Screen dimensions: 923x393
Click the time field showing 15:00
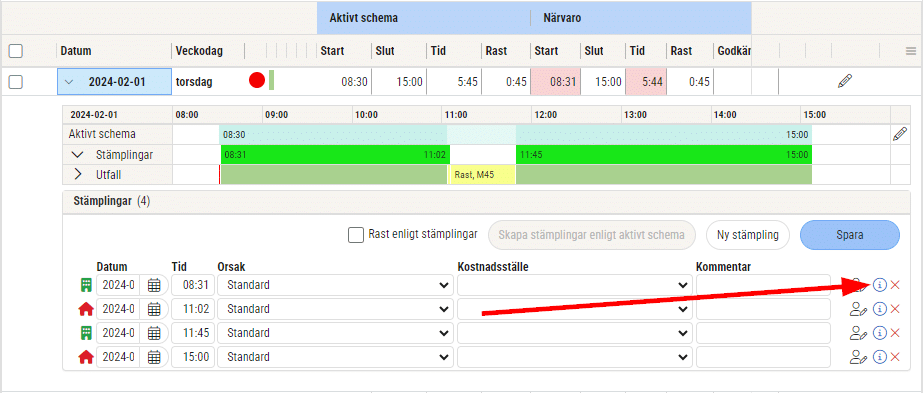192,357
